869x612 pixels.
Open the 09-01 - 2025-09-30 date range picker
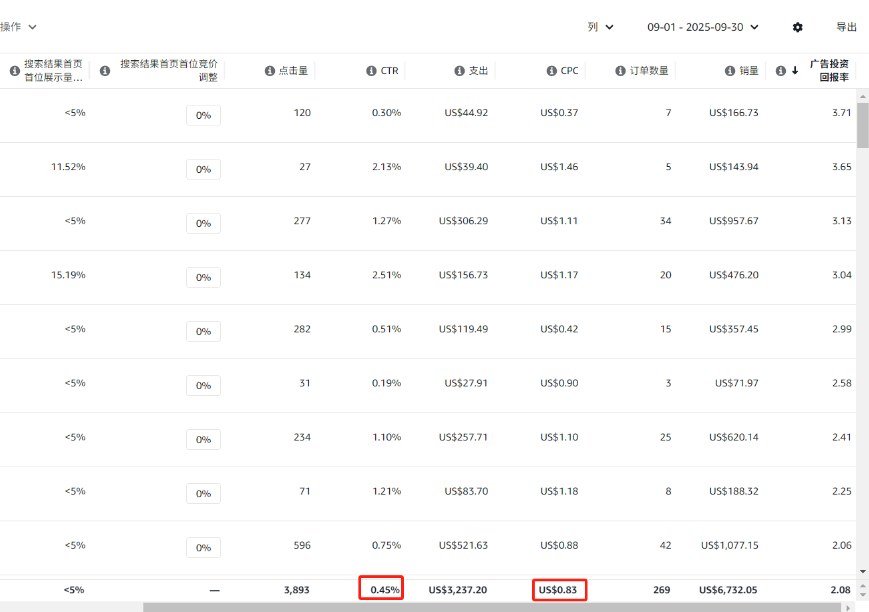click(x=702, y=27)
